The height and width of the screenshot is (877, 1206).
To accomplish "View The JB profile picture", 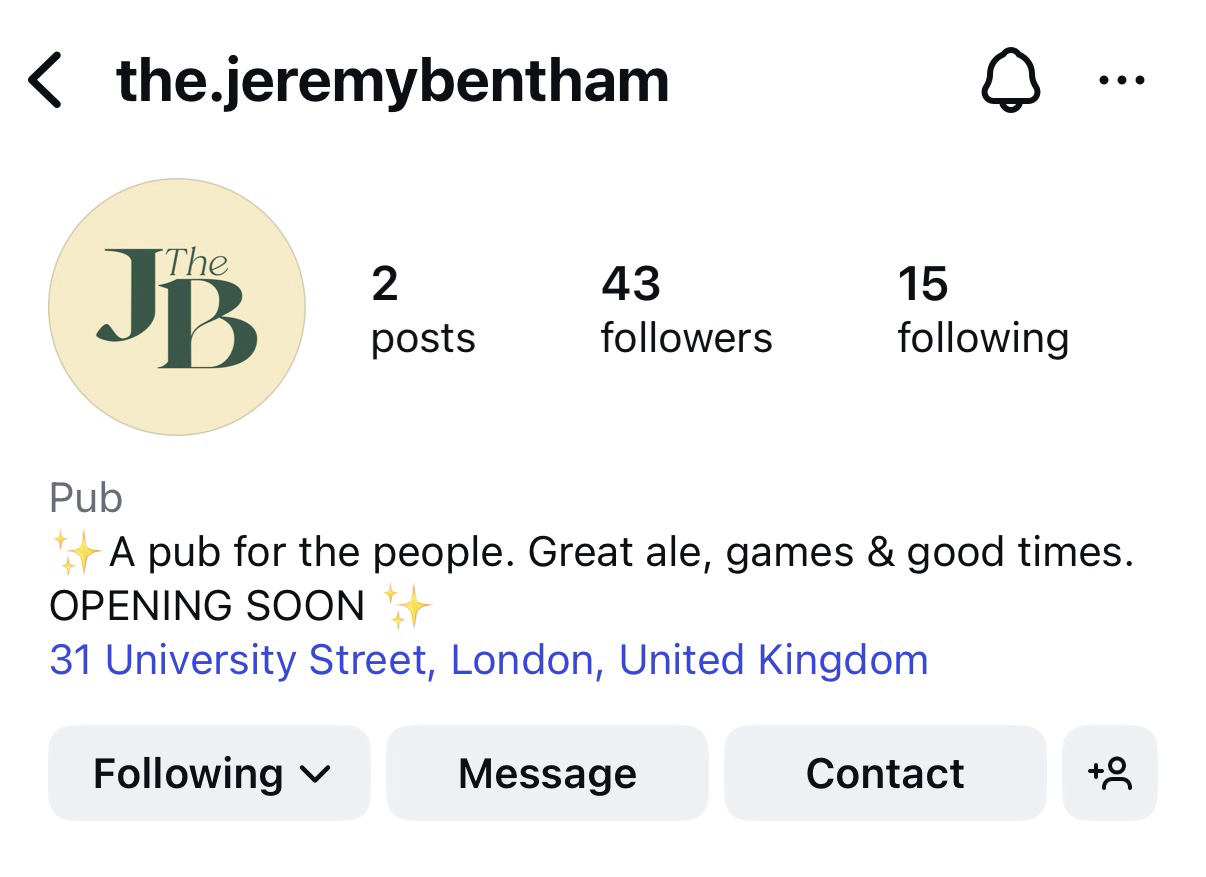I will coord(177,307).
